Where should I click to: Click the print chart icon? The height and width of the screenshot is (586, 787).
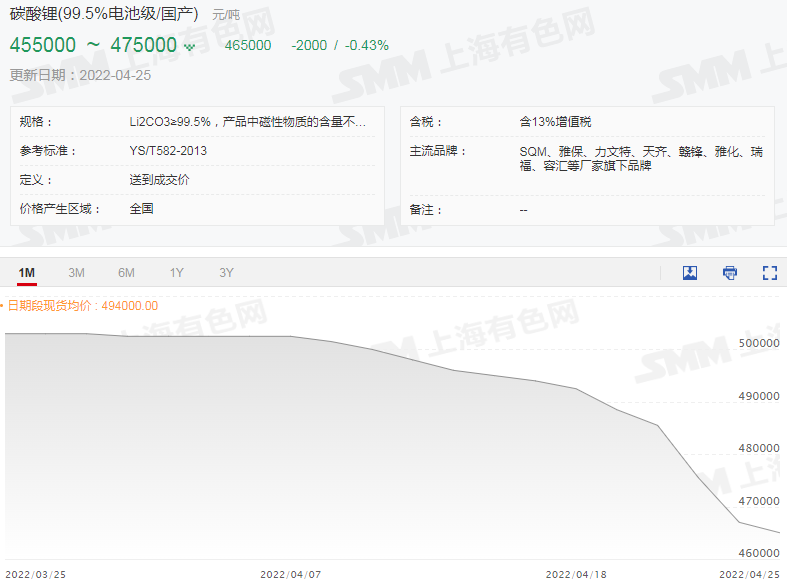(x=730, y=273)
